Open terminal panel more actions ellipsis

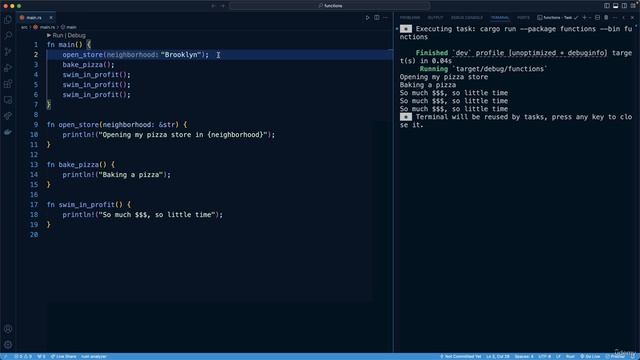615,18
